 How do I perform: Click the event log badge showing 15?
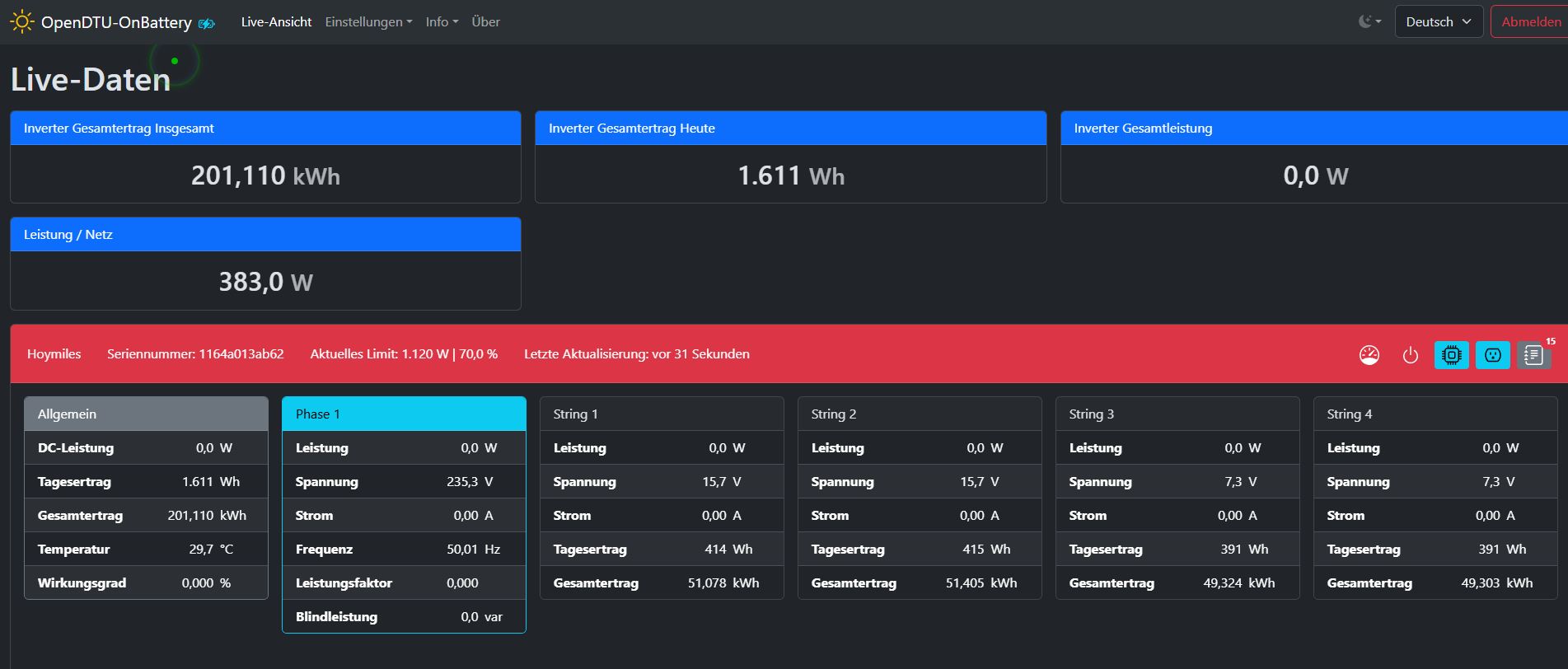pyautogui.click(x=1551, y=341)
